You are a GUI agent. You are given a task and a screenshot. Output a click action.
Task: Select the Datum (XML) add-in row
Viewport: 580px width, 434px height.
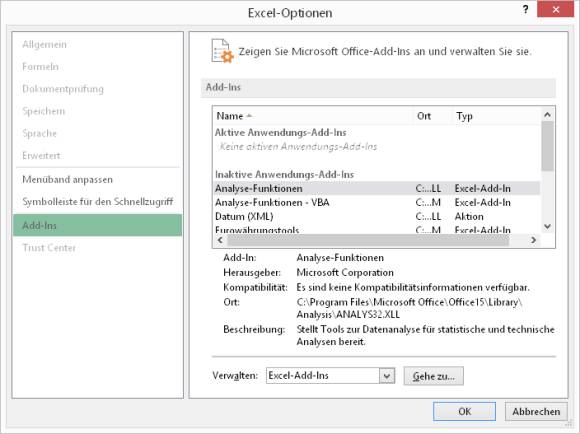377,216
